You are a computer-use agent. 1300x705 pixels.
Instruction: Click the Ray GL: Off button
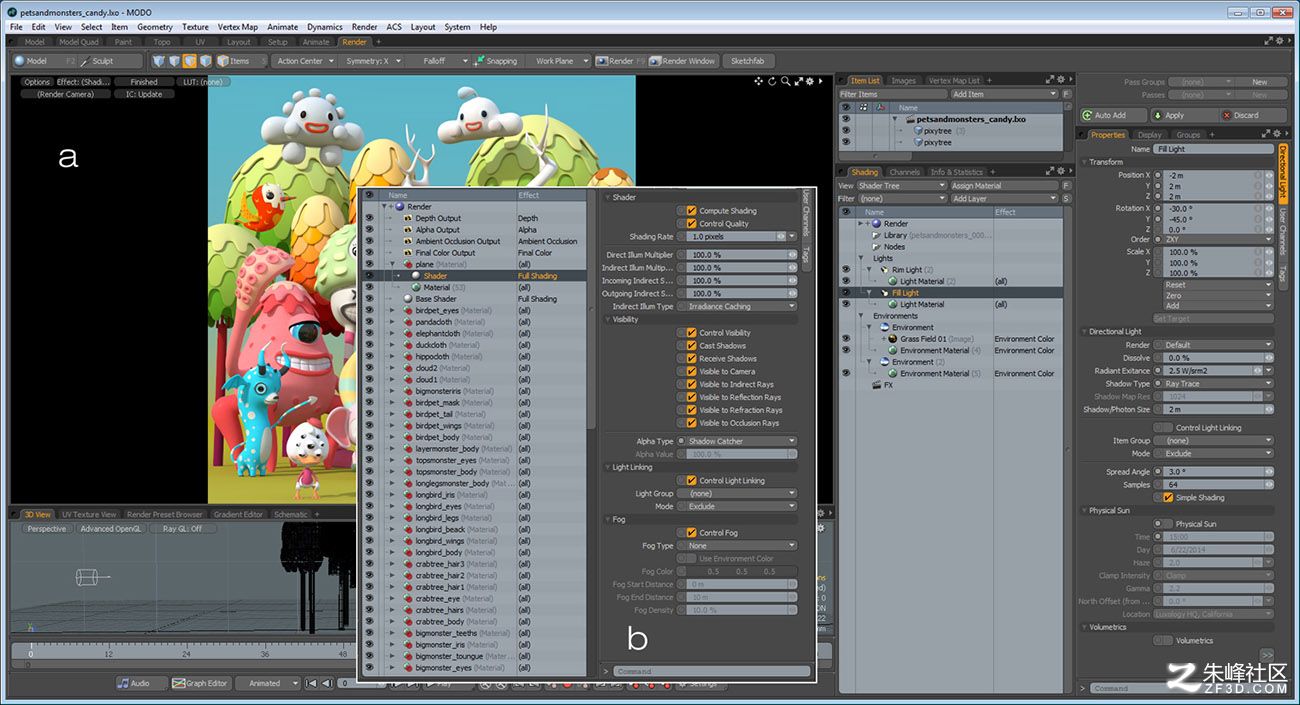point(183,529)
